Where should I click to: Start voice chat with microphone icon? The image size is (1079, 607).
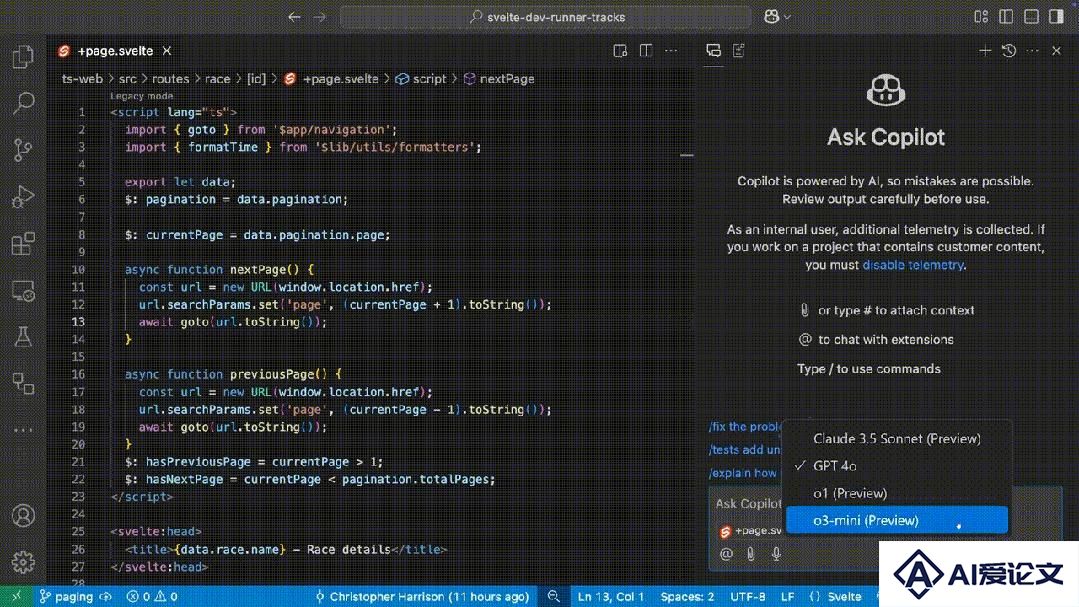pos(776,554)
